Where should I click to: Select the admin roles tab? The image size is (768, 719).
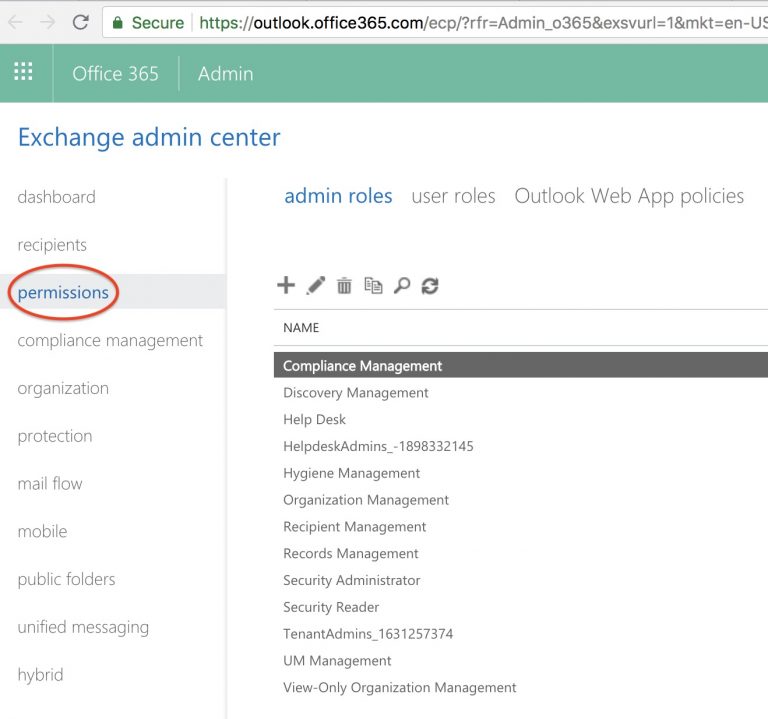point(338,196)
